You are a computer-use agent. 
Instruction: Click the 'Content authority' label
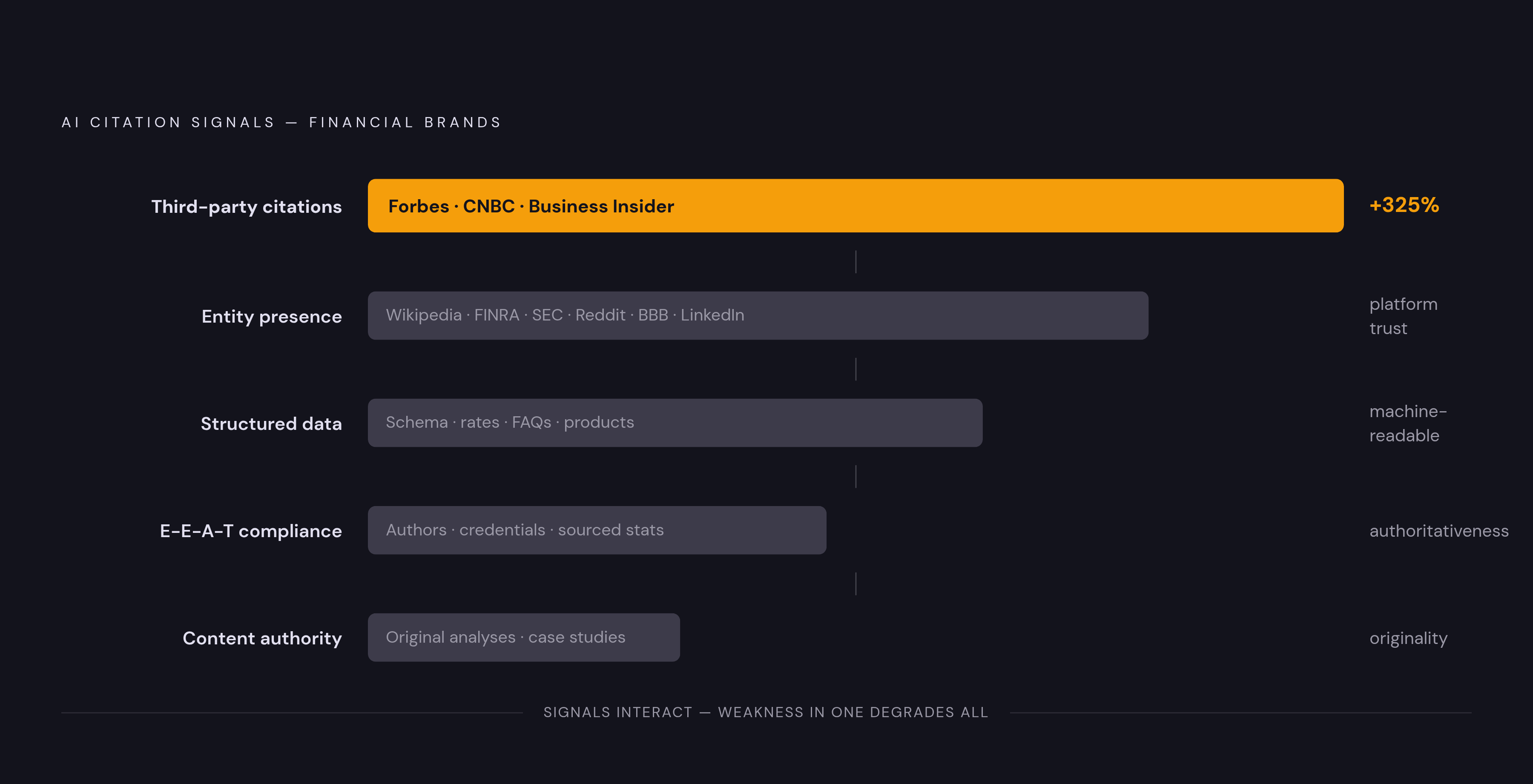tap(262, 638)
